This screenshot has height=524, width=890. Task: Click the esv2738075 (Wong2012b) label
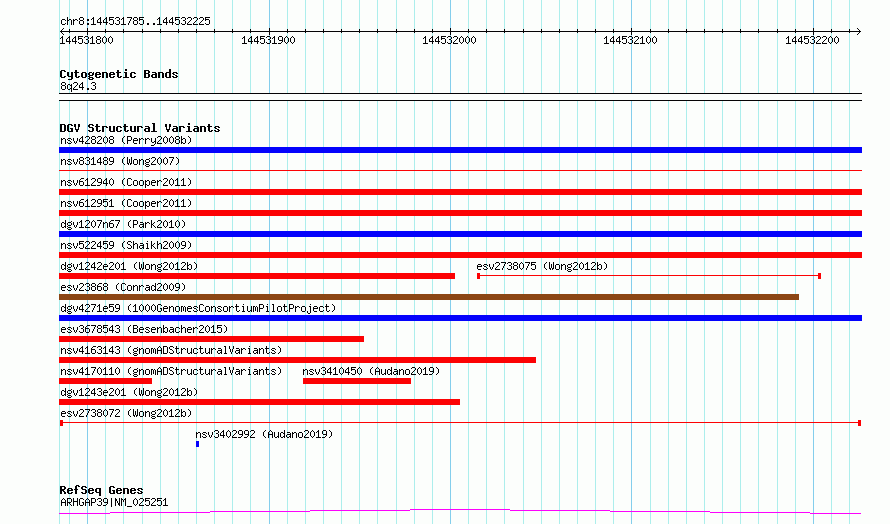click(542, 266)
